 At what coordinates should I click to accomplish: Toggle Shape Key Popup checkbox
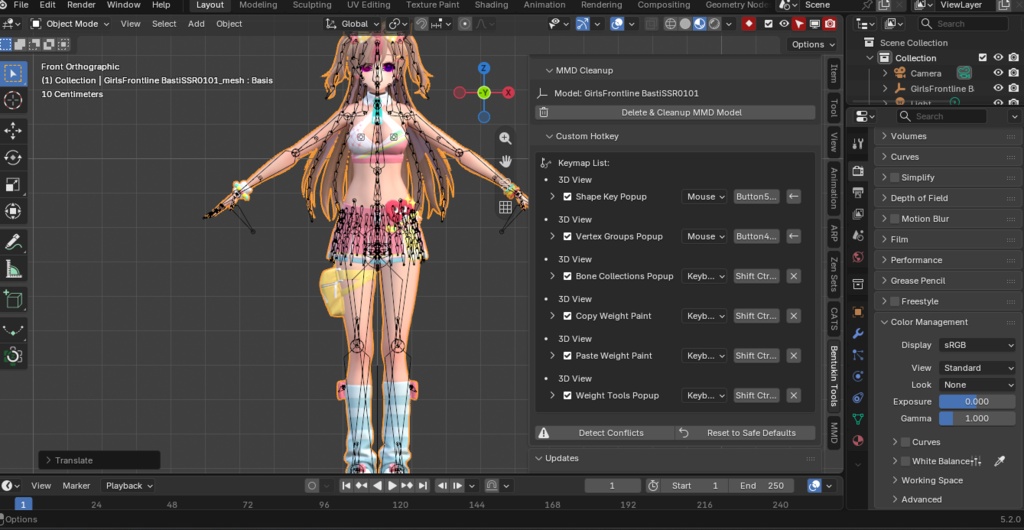pyautogui.click(x=567, y=196)
